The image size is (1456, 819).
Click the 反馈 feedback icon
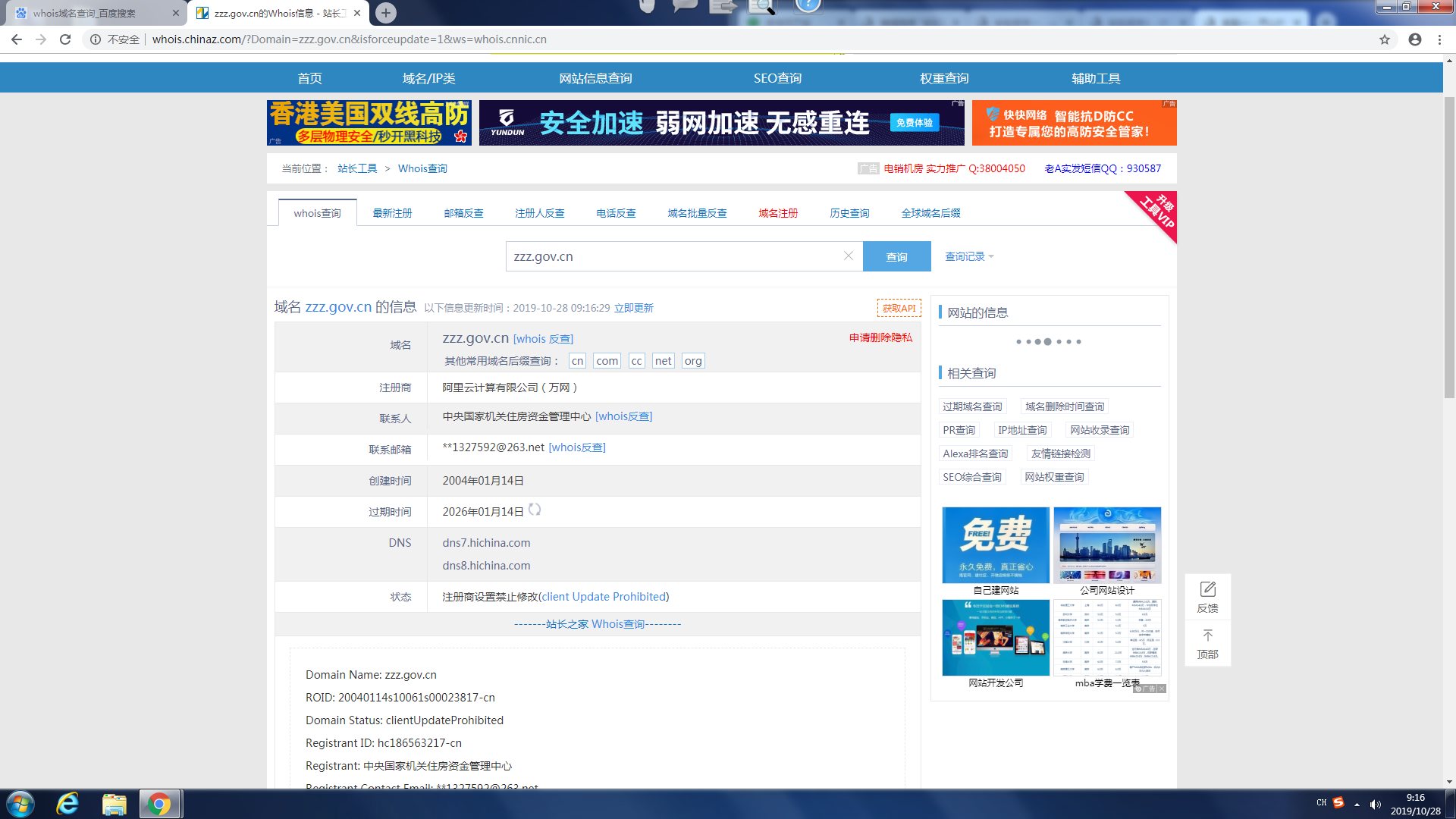1207,590
